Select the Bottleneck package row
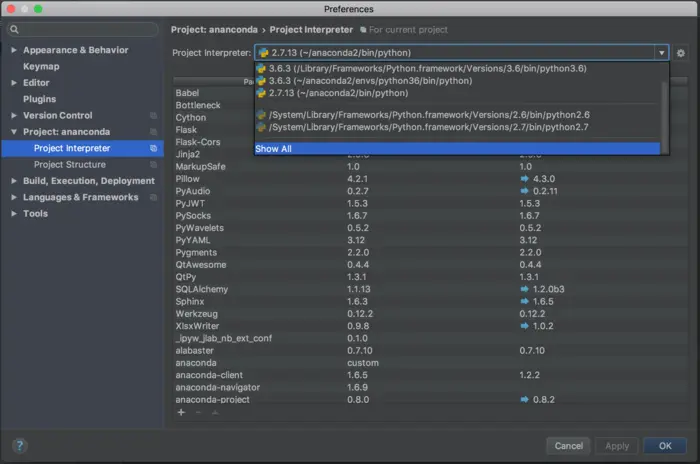Viewport: 700px width, 464px height. pyautogui.click(x=214, y=105)
